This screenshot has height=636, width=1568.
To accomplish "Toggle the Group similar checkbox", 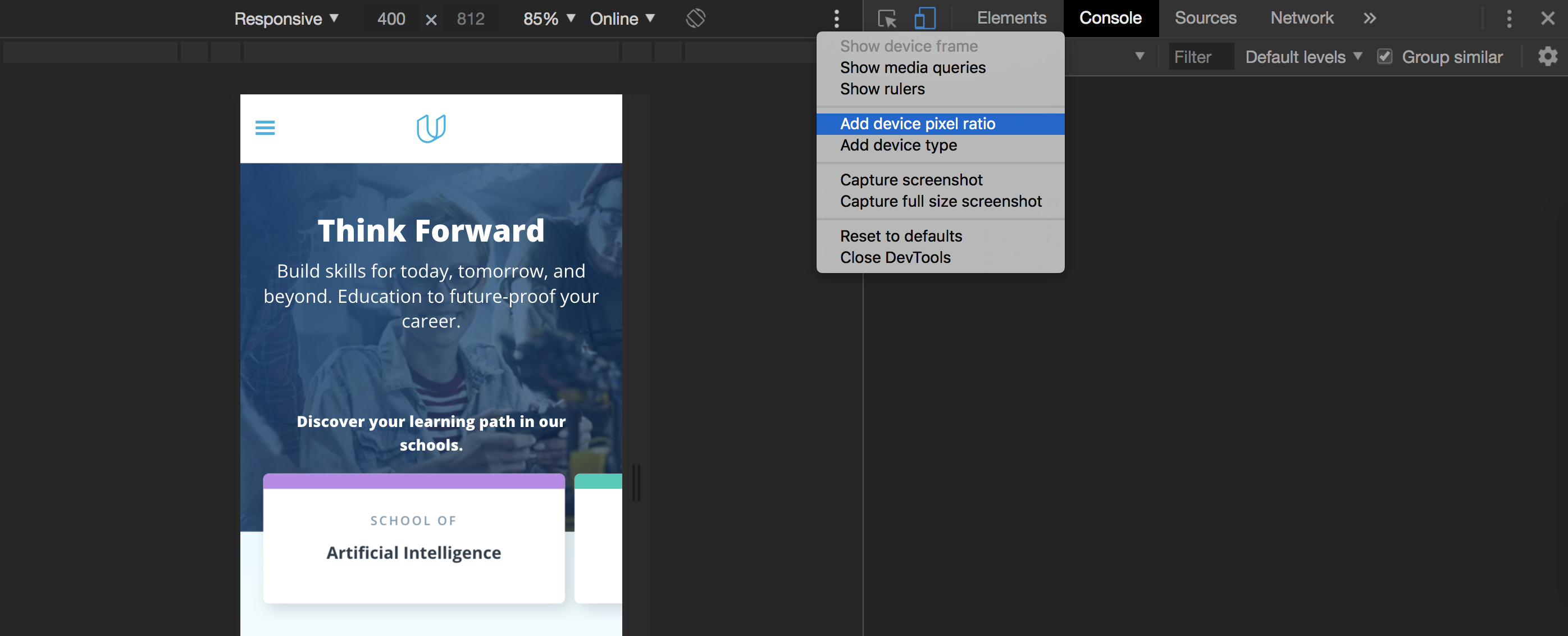I will pyautogui.click(x=1384, y=57).
